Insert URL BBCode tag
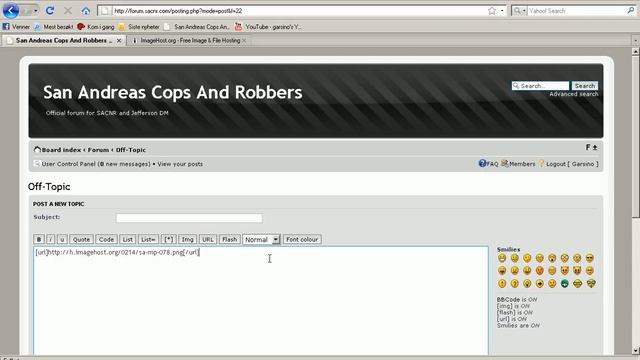This screenshot has height=360, width=640. click(208, 239)
